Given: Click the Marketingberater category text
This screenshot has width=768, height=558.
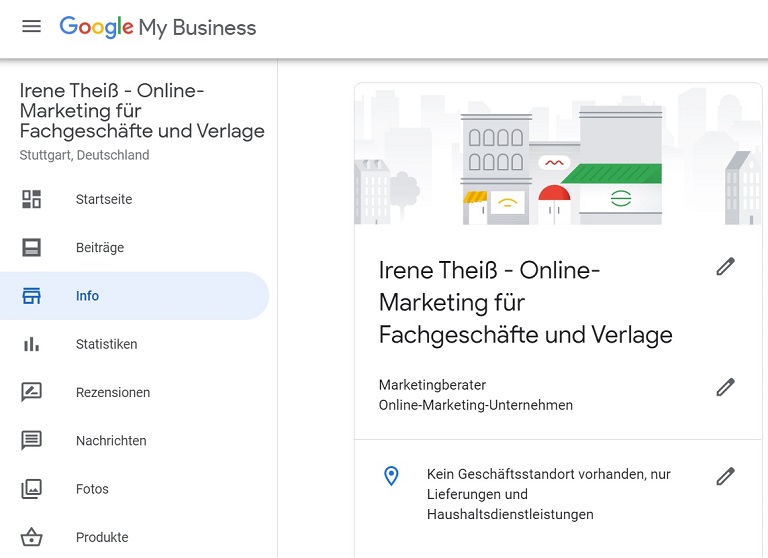Looking at the screenshot, I should 432,385.
